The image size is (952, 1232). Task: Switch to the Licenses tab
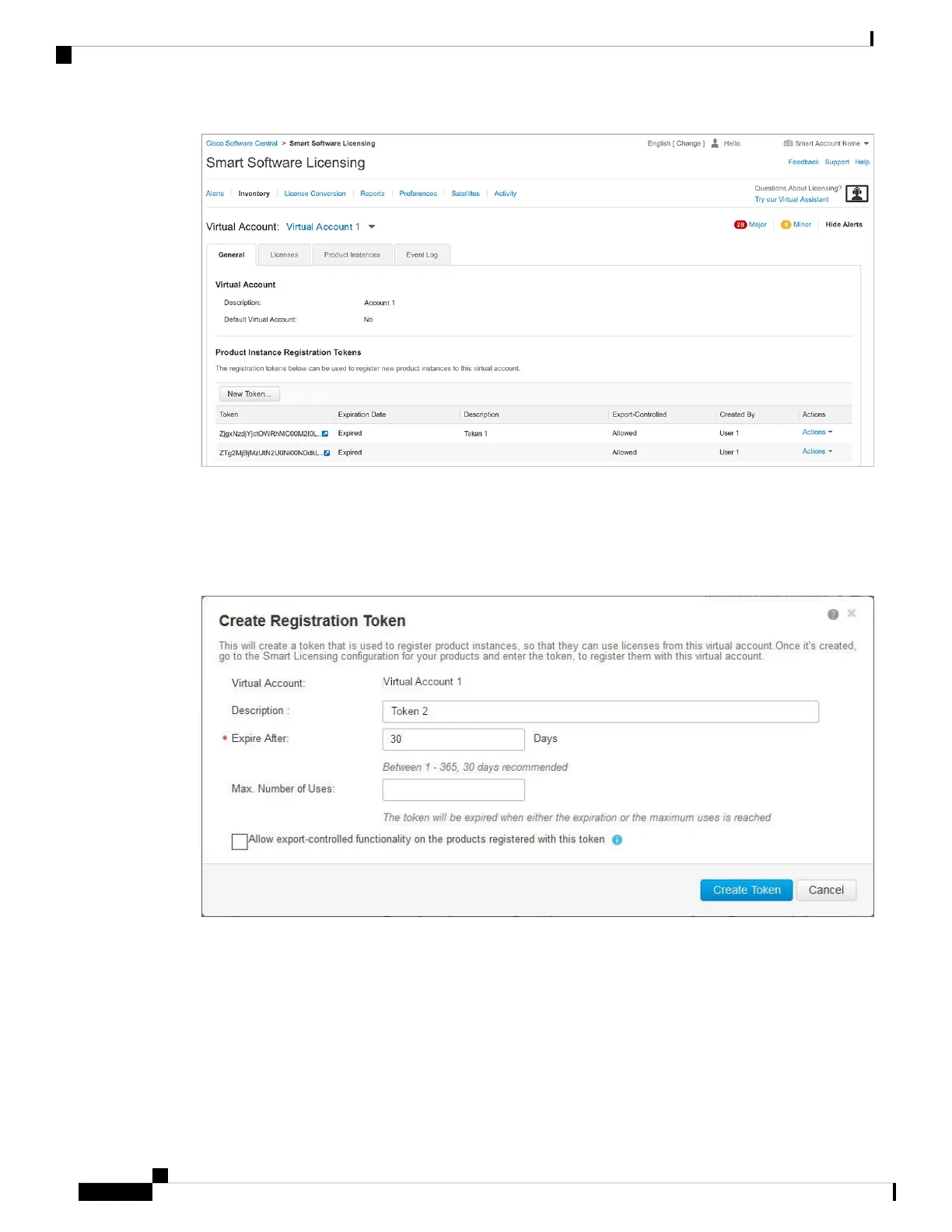284,255
